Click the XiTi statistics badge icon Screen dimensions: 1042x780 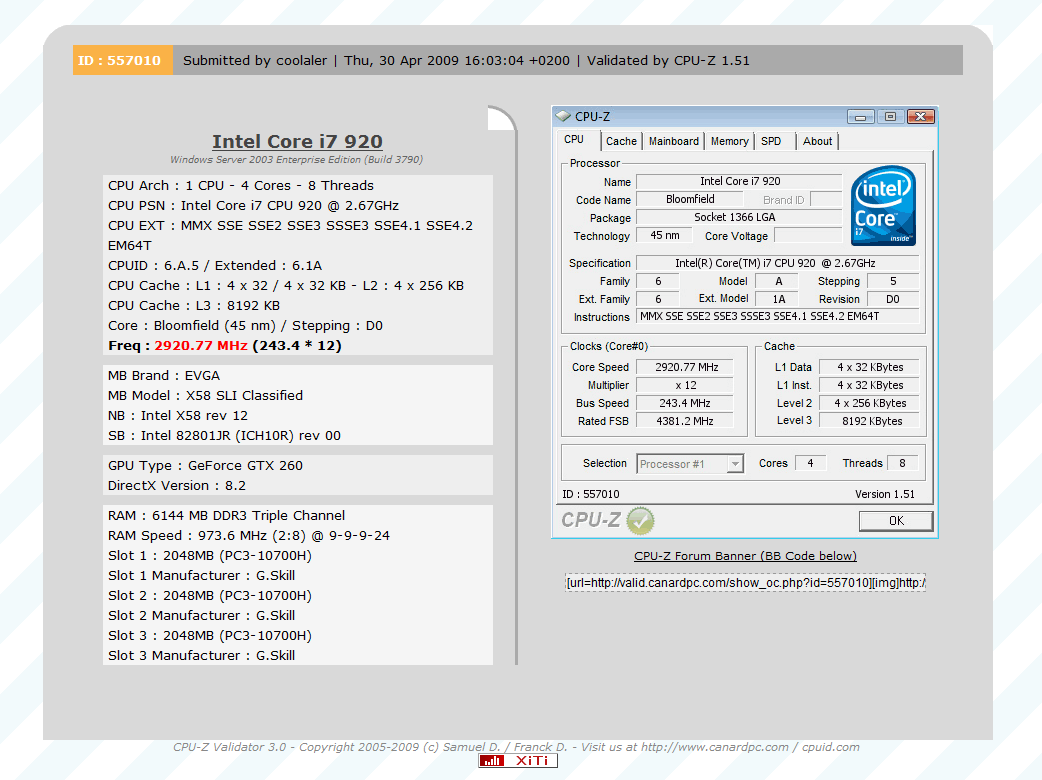(518, 761)
